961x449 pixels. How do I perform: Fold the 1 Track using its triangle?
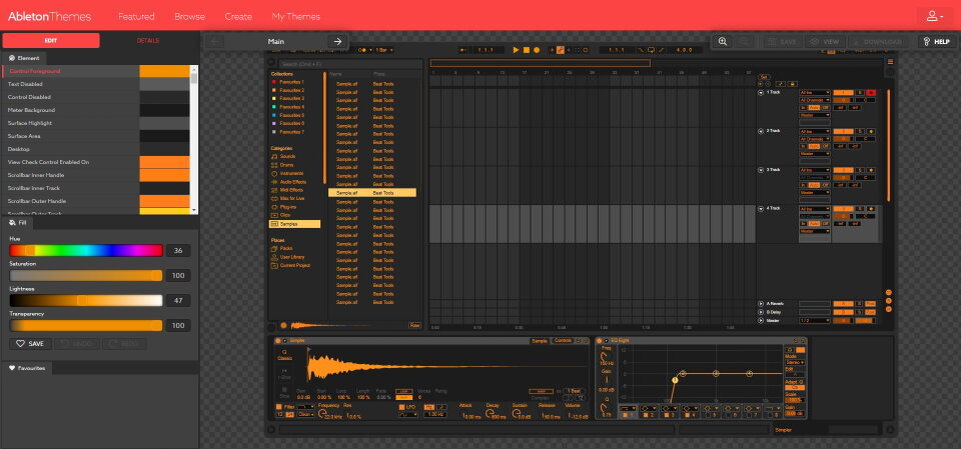[x=761, y=92]
